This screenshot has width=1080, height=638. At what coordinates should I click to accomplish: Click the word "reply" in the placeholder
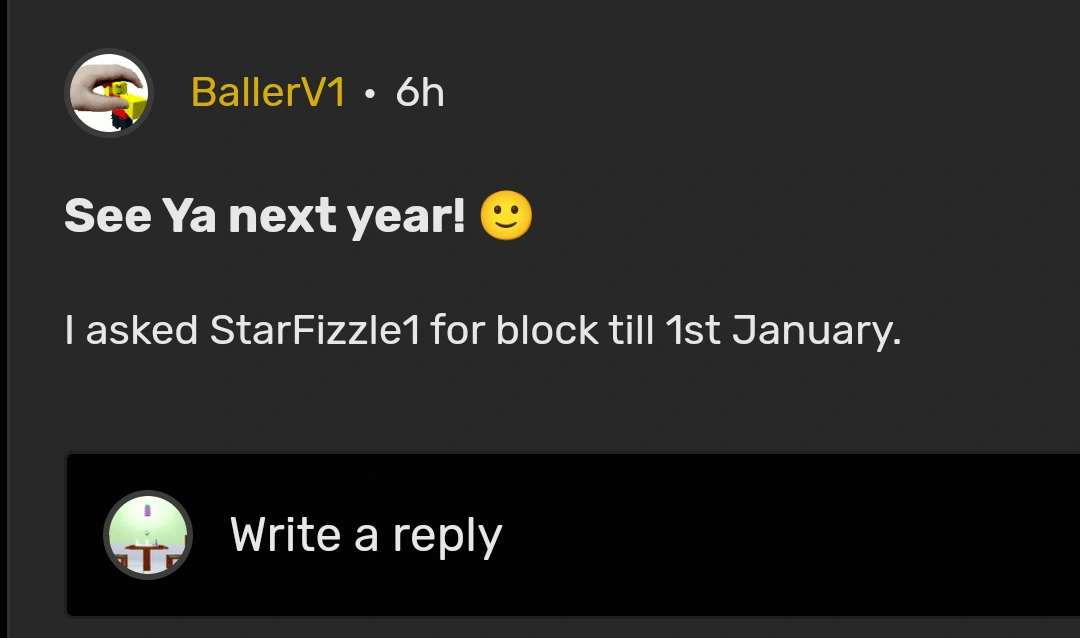447,537
